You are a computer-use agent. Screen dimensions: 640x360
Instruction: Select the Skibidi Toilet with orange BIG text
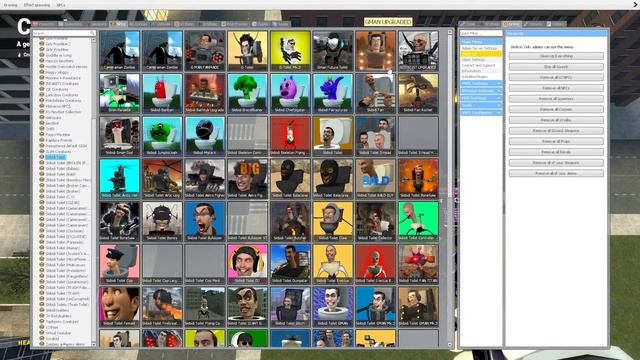(x=247, y=179)
